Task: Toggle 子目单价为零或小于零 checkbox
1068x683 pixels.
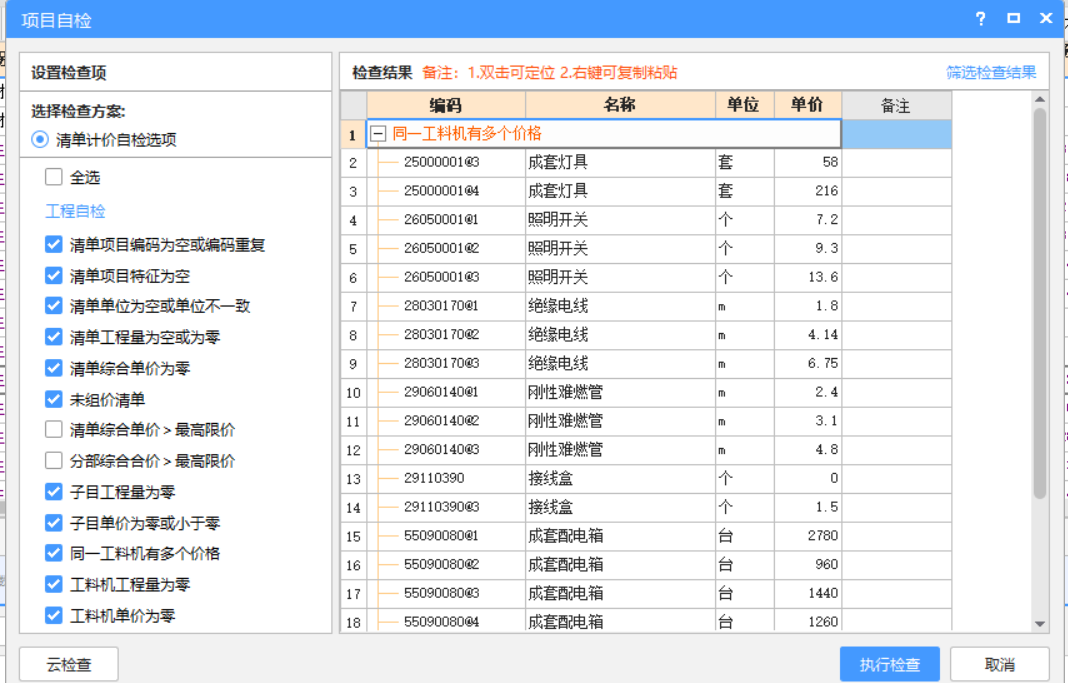Action: [54, 523]
